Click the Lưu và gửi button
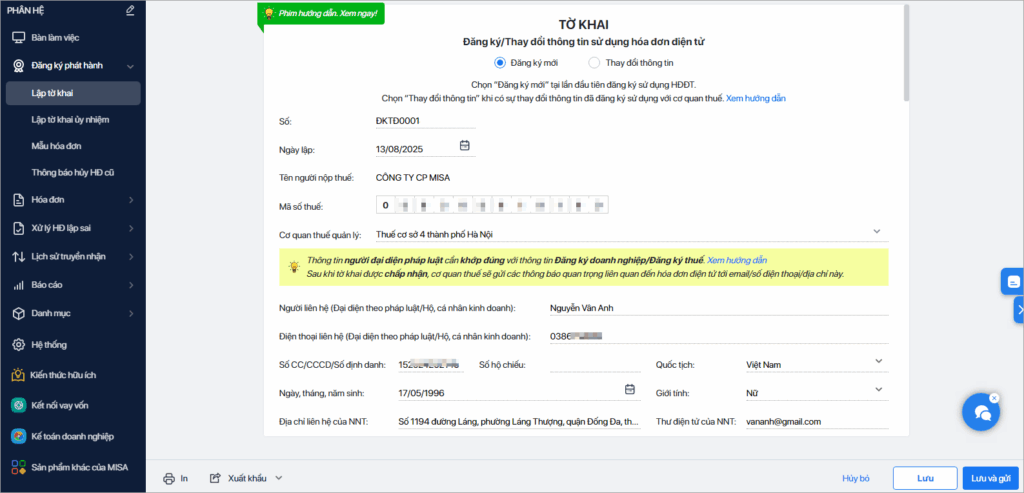1024x493 pixels. point(990,478)
